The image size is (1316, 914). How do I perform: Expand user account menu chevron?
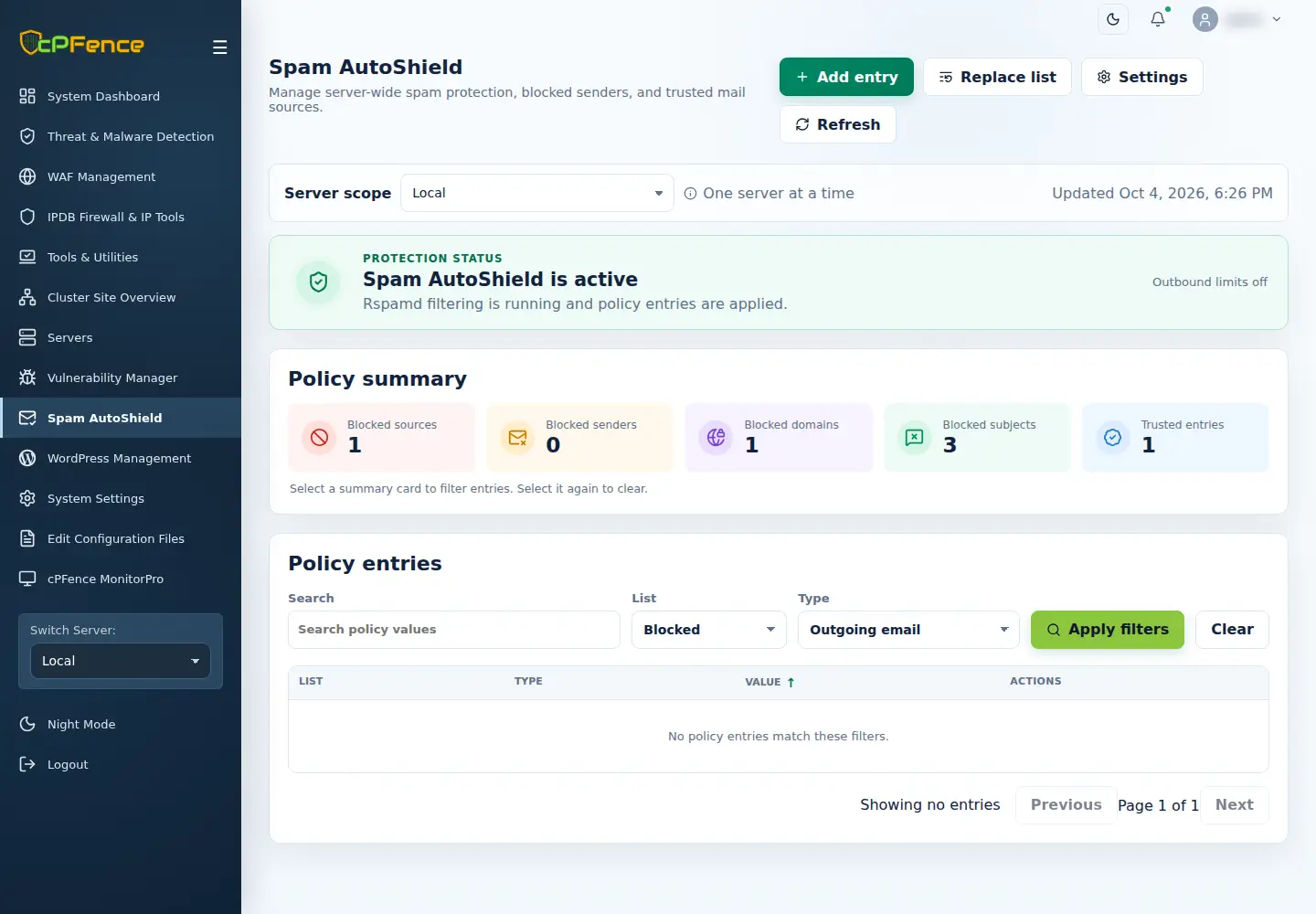[x=1277, y=19]
